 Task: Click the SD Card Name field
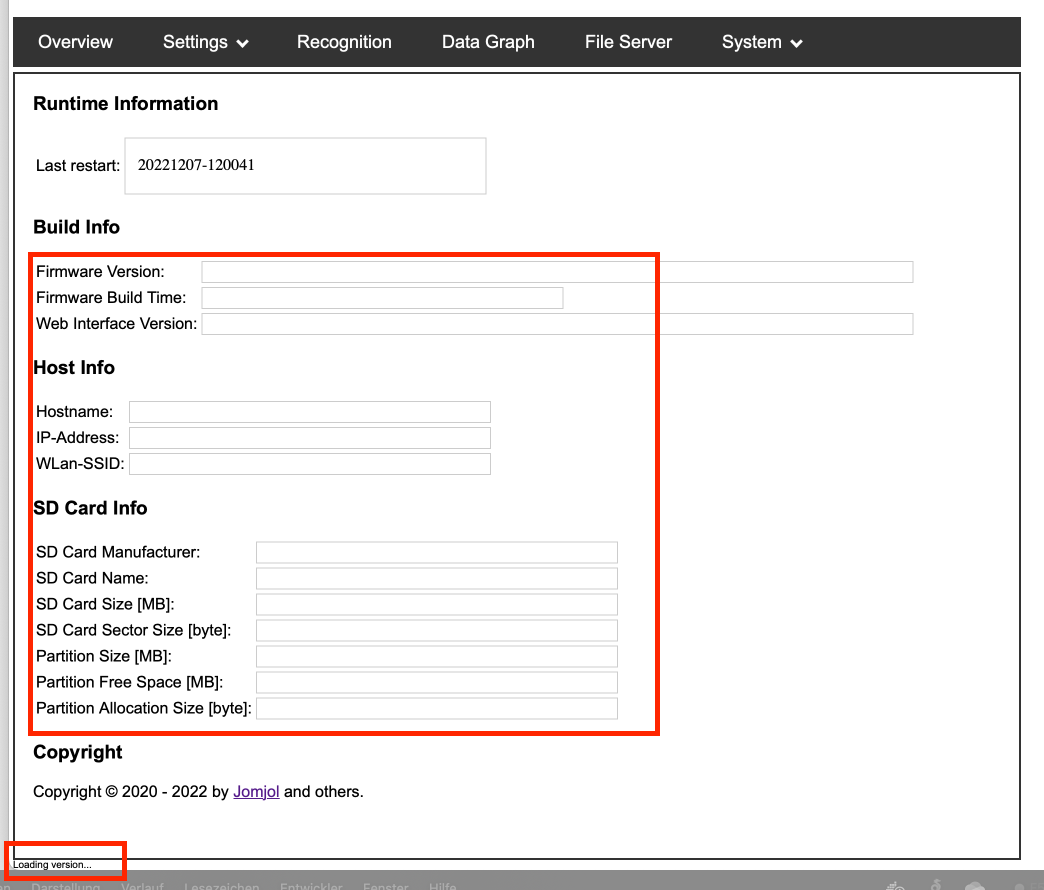pos(437,578)
